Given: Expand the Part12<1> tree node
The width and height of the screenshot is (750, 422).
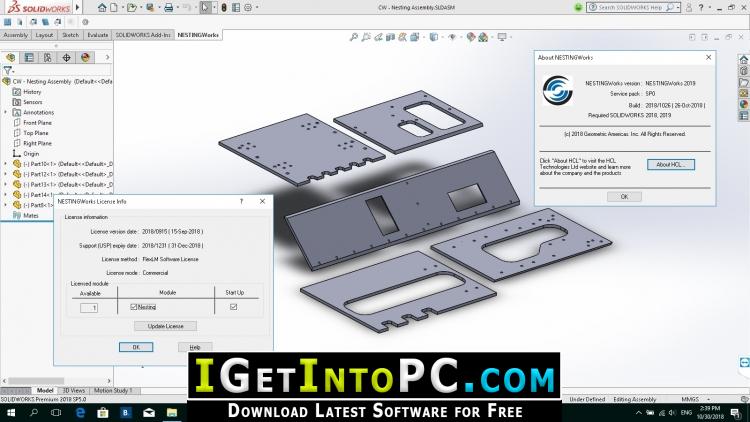Looking at the screenshot, I should point(6,174).
